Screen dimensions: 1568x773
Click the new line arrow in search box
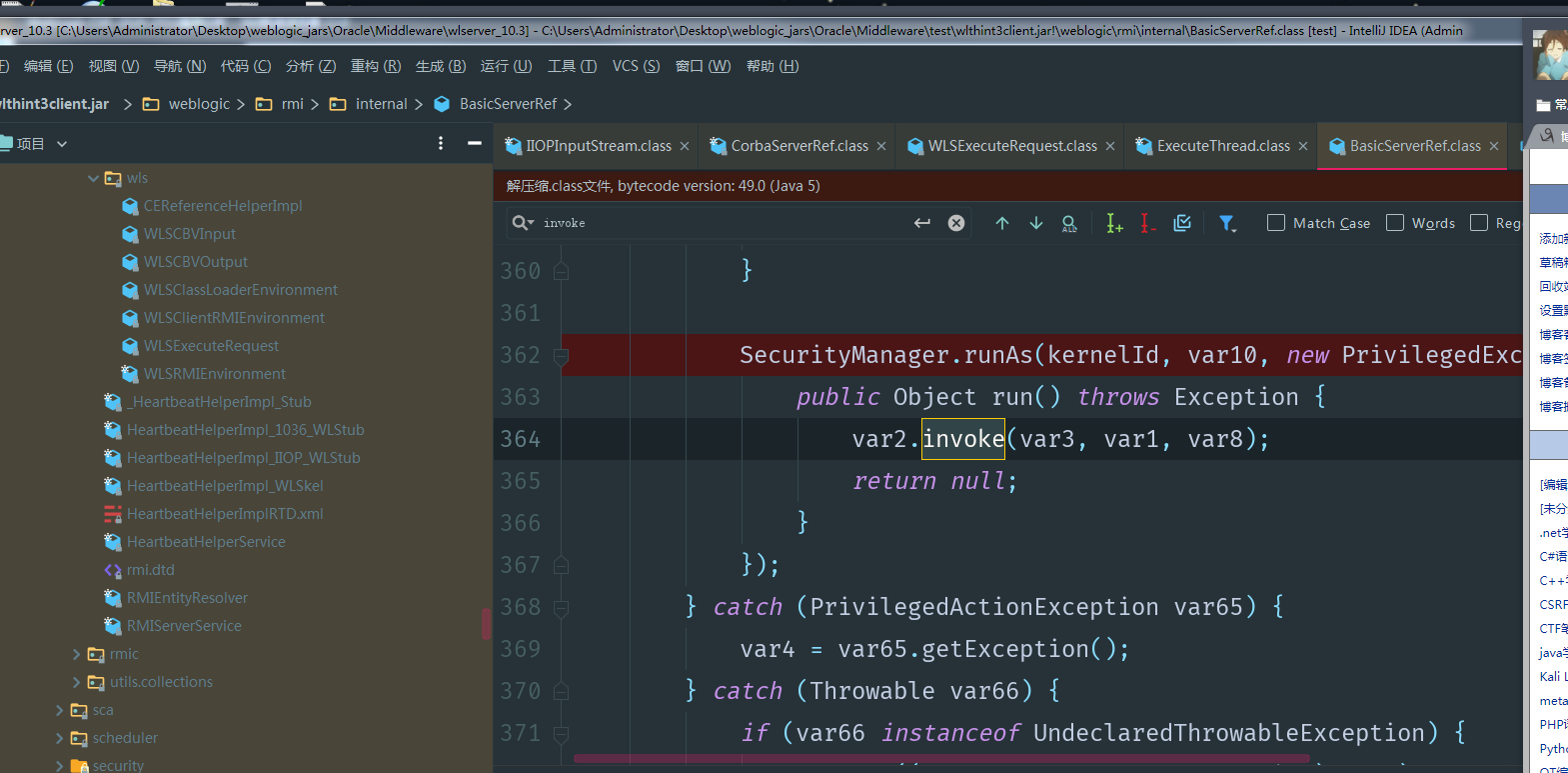922,223
